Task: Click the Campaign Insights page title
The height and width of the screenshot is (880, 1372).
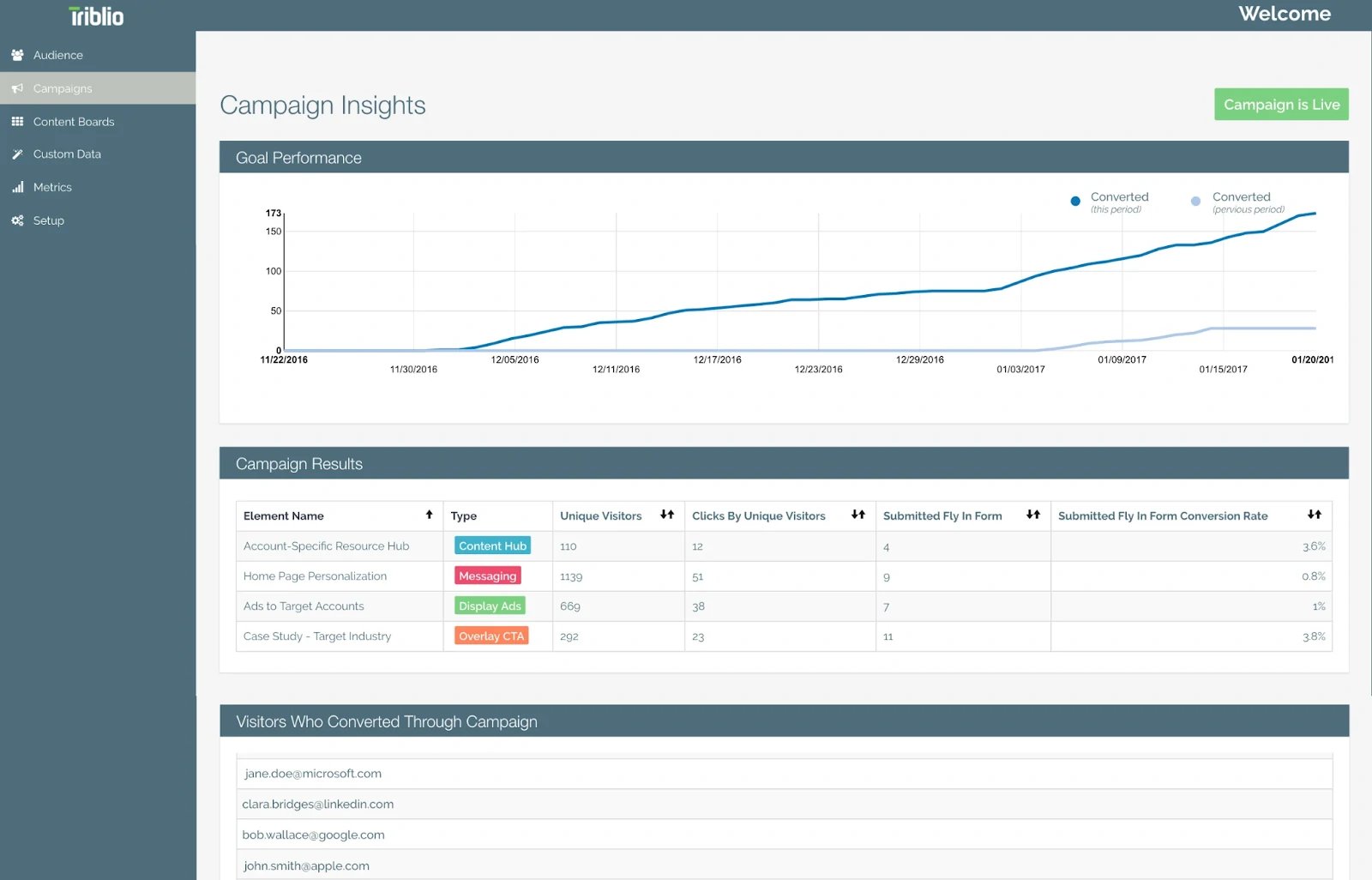Action: pyautogui.click(x=322, y=105)
